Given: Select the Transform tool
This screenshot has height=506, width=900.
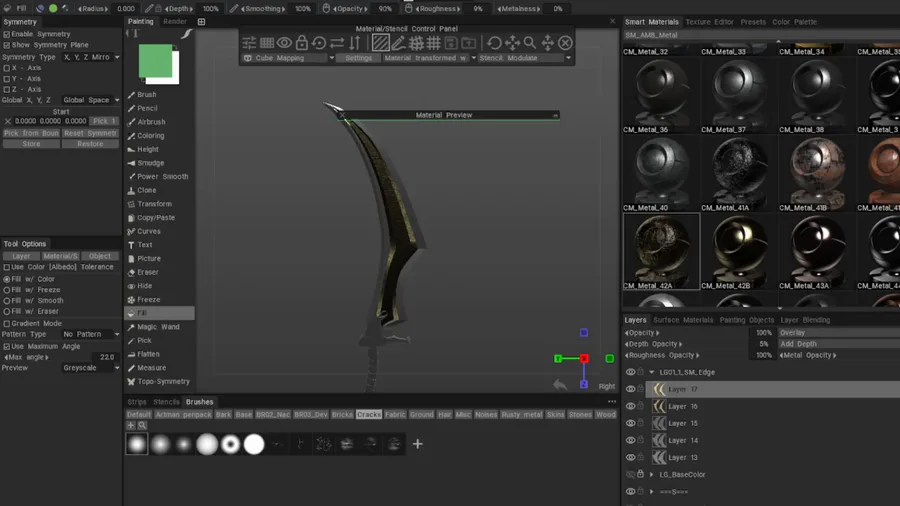Looking at the screenshot, I should pyautogui.click(x=154, y=204).
